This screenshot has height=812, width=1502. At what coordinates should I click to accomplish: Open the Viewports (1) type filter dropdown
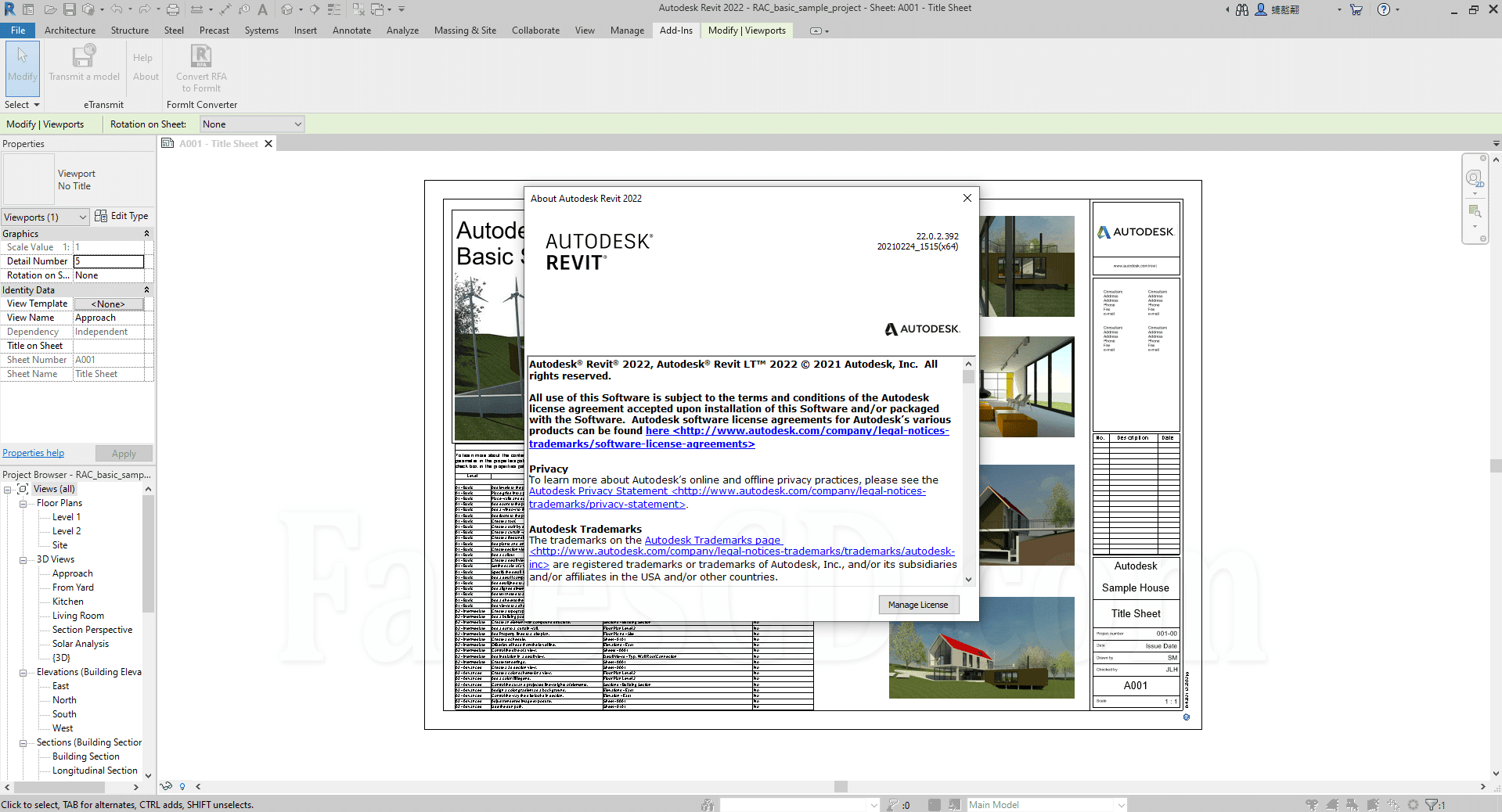pos(45,217)
